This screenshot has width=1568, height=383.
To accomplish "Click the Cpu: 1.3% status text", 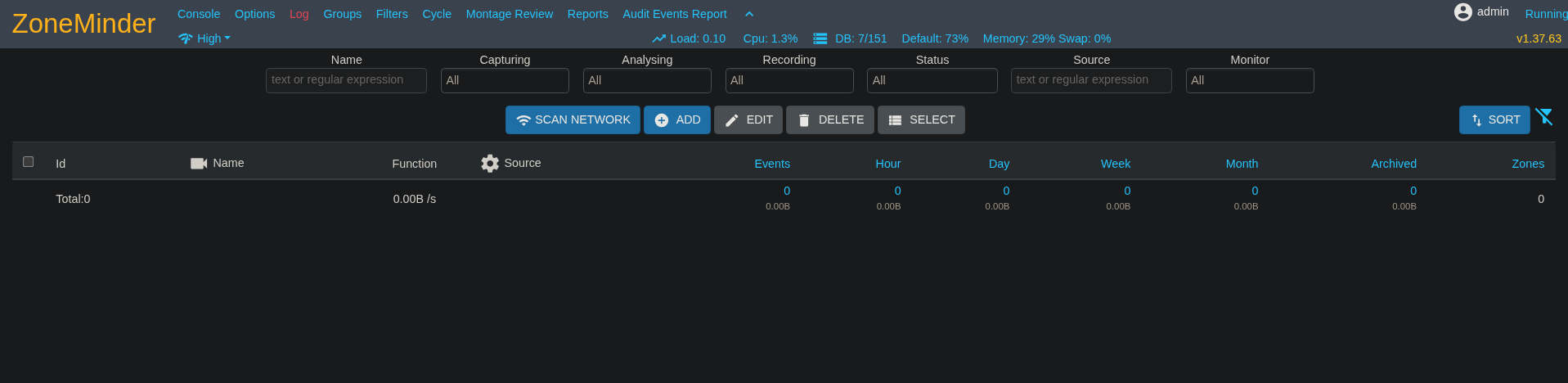I will pyautogui.click(x=771, y=38).
